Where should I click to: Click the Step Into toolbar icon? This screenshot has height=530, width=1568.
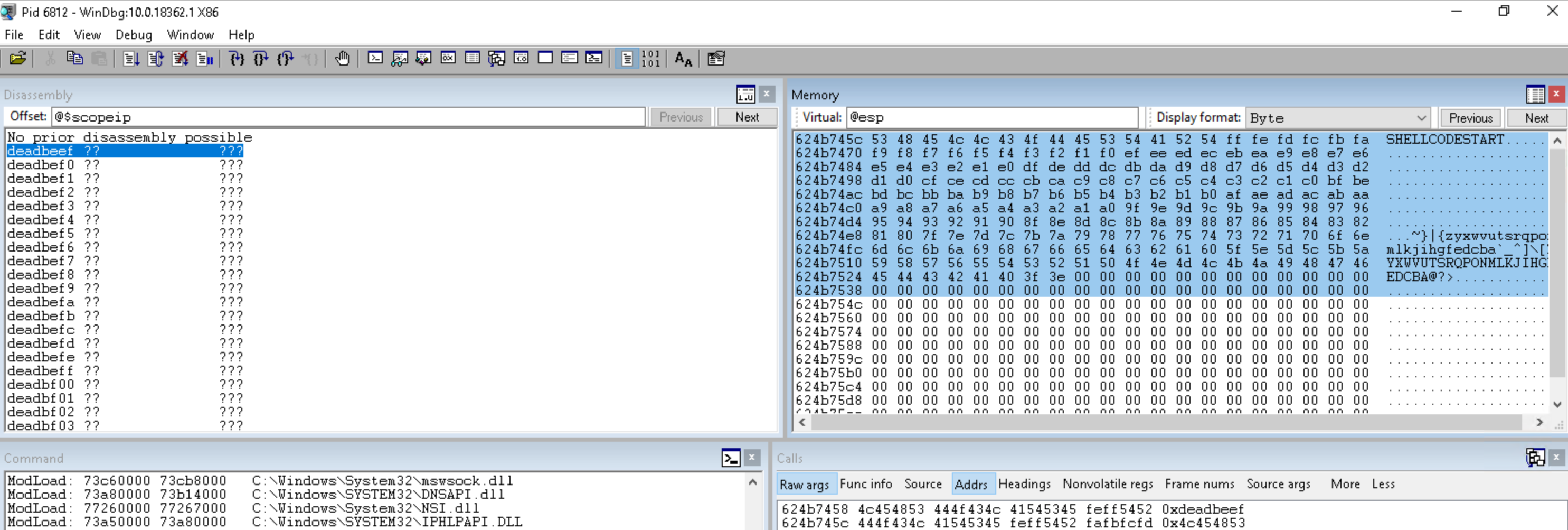click(x=236, y=59)
